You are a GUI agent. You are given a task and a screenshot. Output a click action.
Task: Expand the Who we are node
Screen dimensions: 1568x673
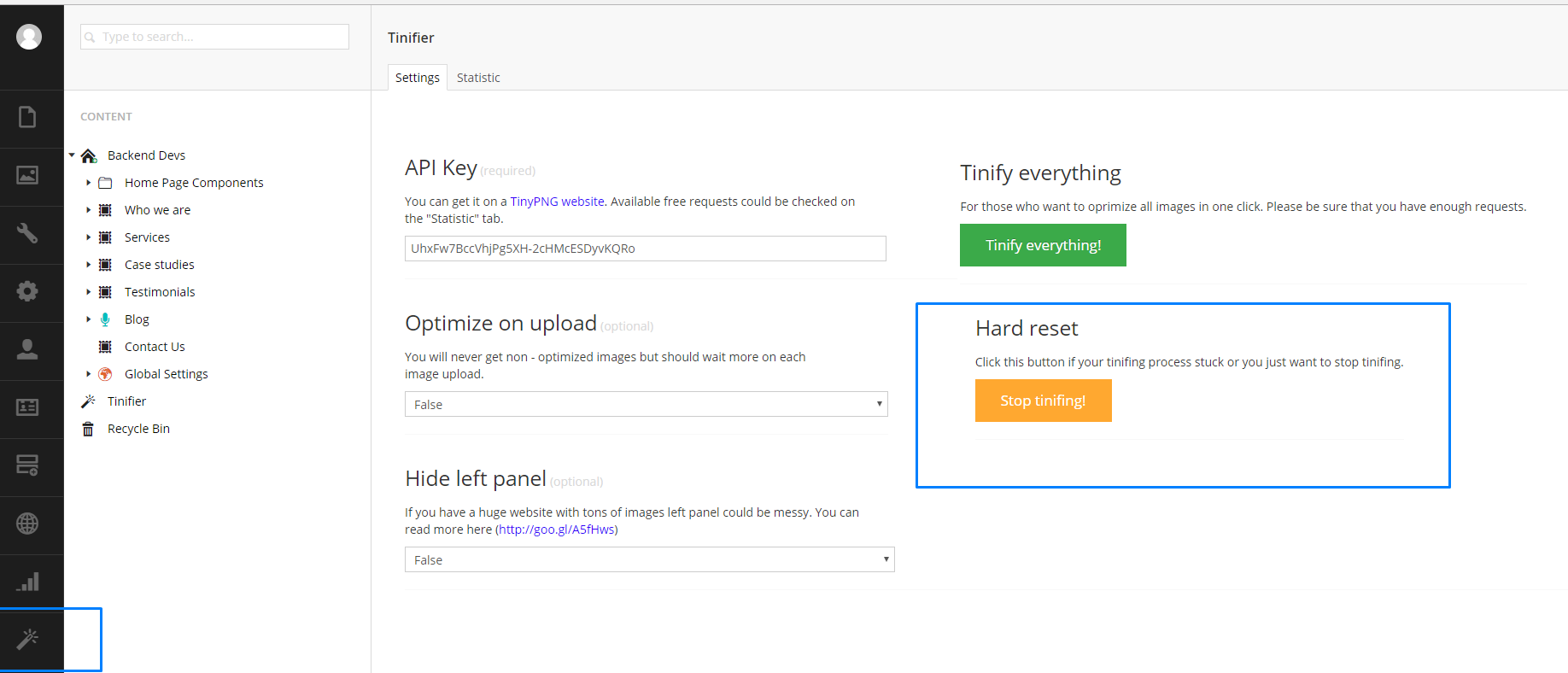(x=88, y=210)
